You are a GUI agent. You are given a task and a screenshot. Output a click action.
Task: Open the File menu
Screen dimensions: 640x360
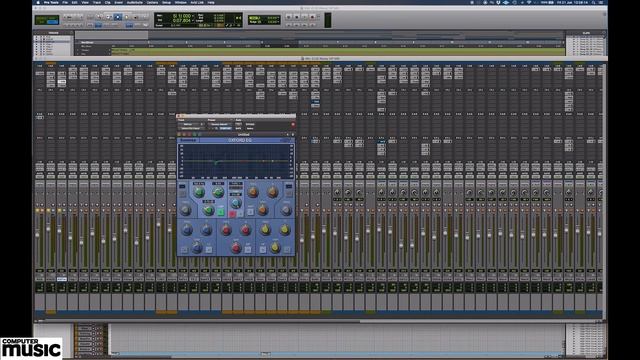click(x=65, y=2)
